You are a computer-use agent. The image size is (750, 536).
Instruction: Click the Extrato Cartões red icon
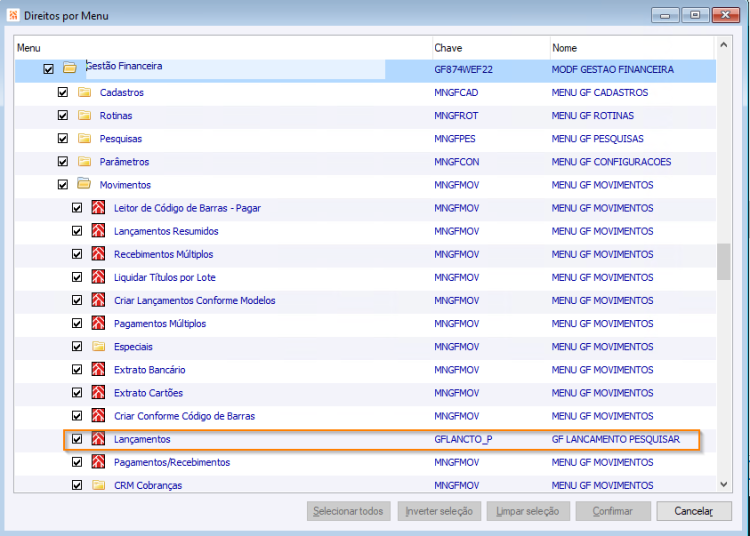click(98, 393)
